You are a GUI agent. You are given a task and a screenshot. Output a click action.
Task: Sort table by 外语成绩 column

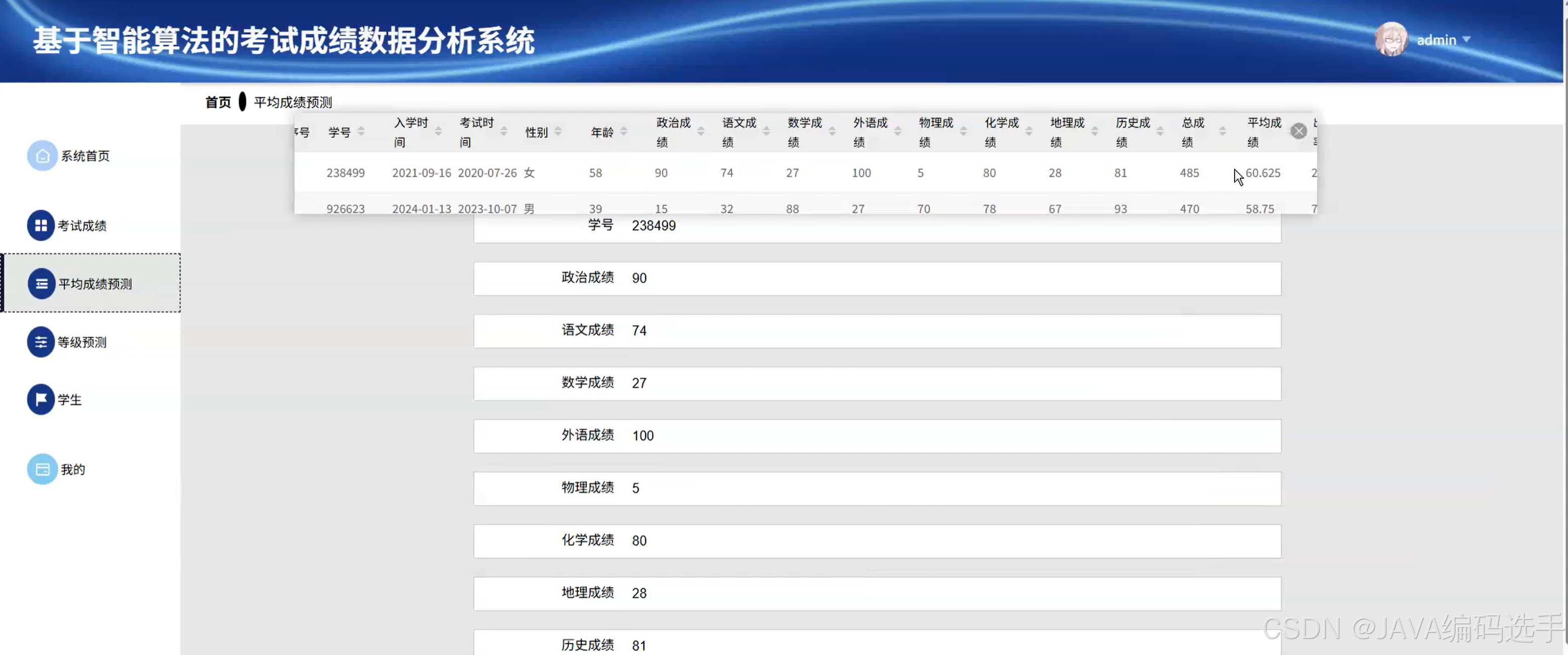click(x=897, y=132)
